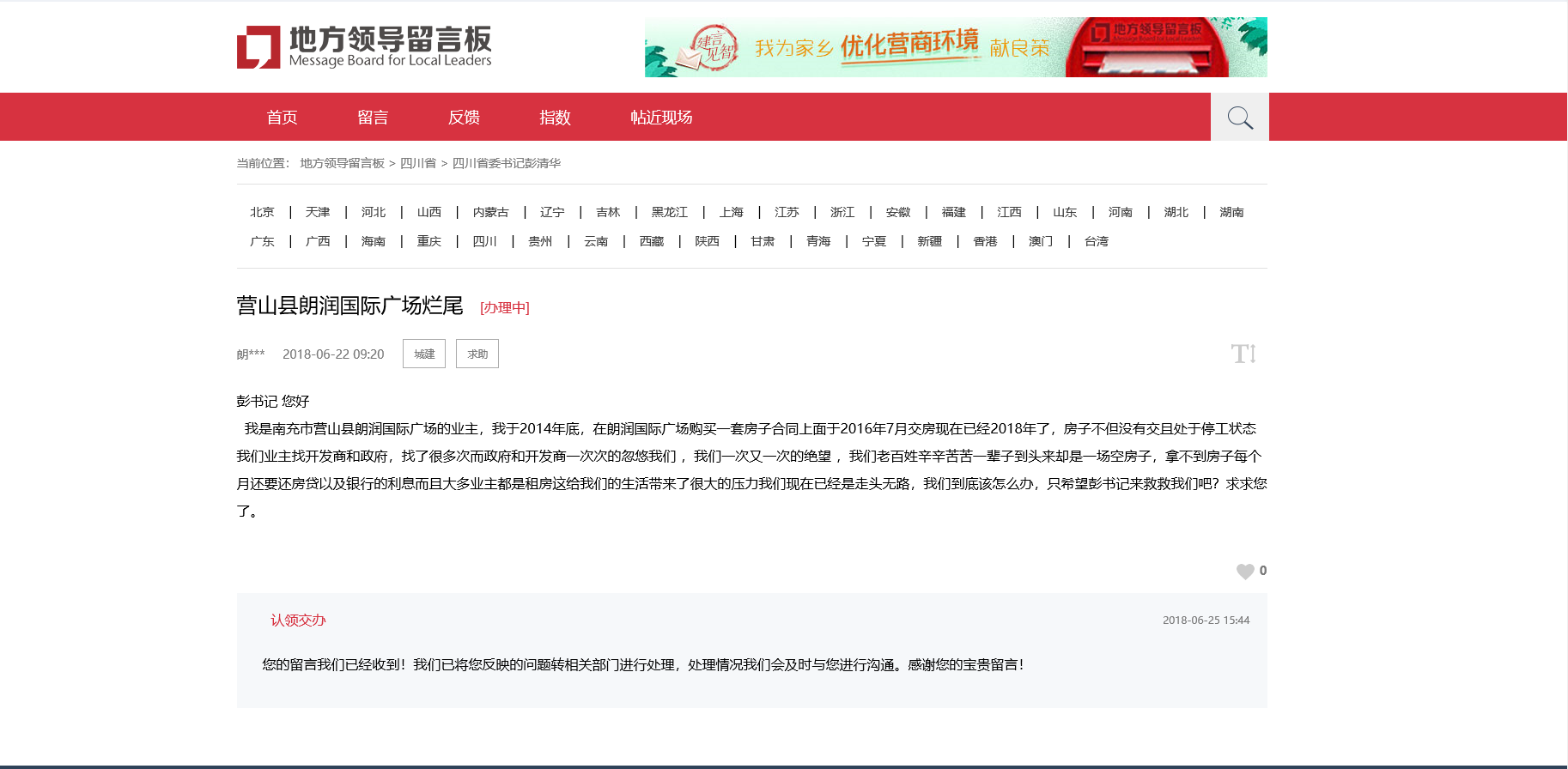Click the 求助 tag button

coord(477,354)
